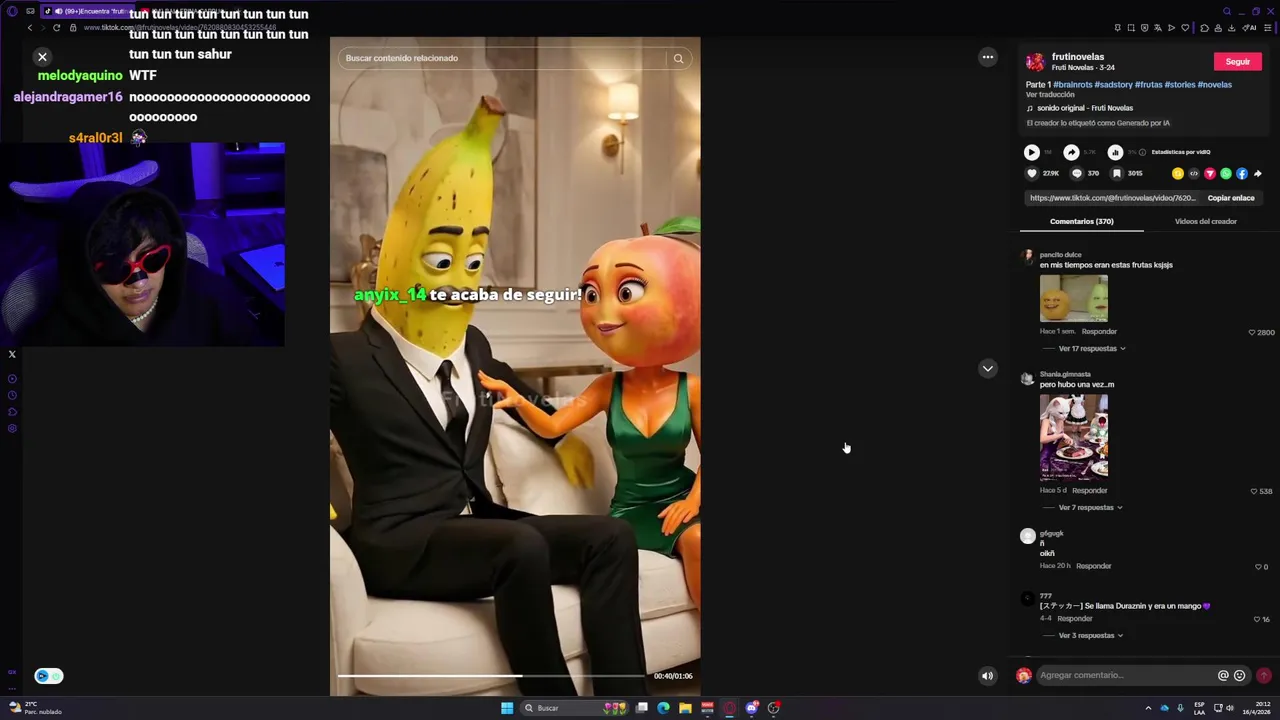Expand 'Ver 3 respuestas' under 777 comment
Screen dimensions: 1280x720
1090,636
